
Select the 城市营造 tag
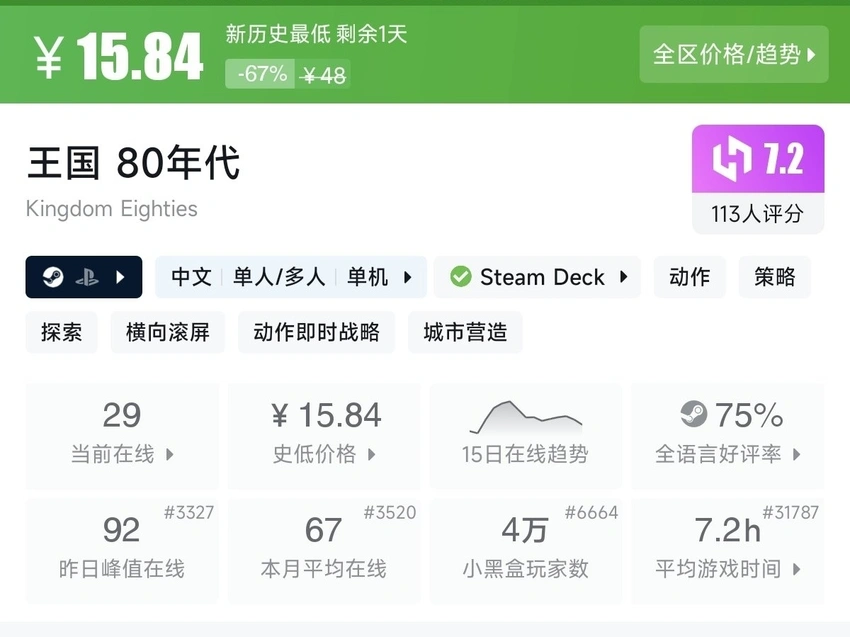tap(465, 332)
